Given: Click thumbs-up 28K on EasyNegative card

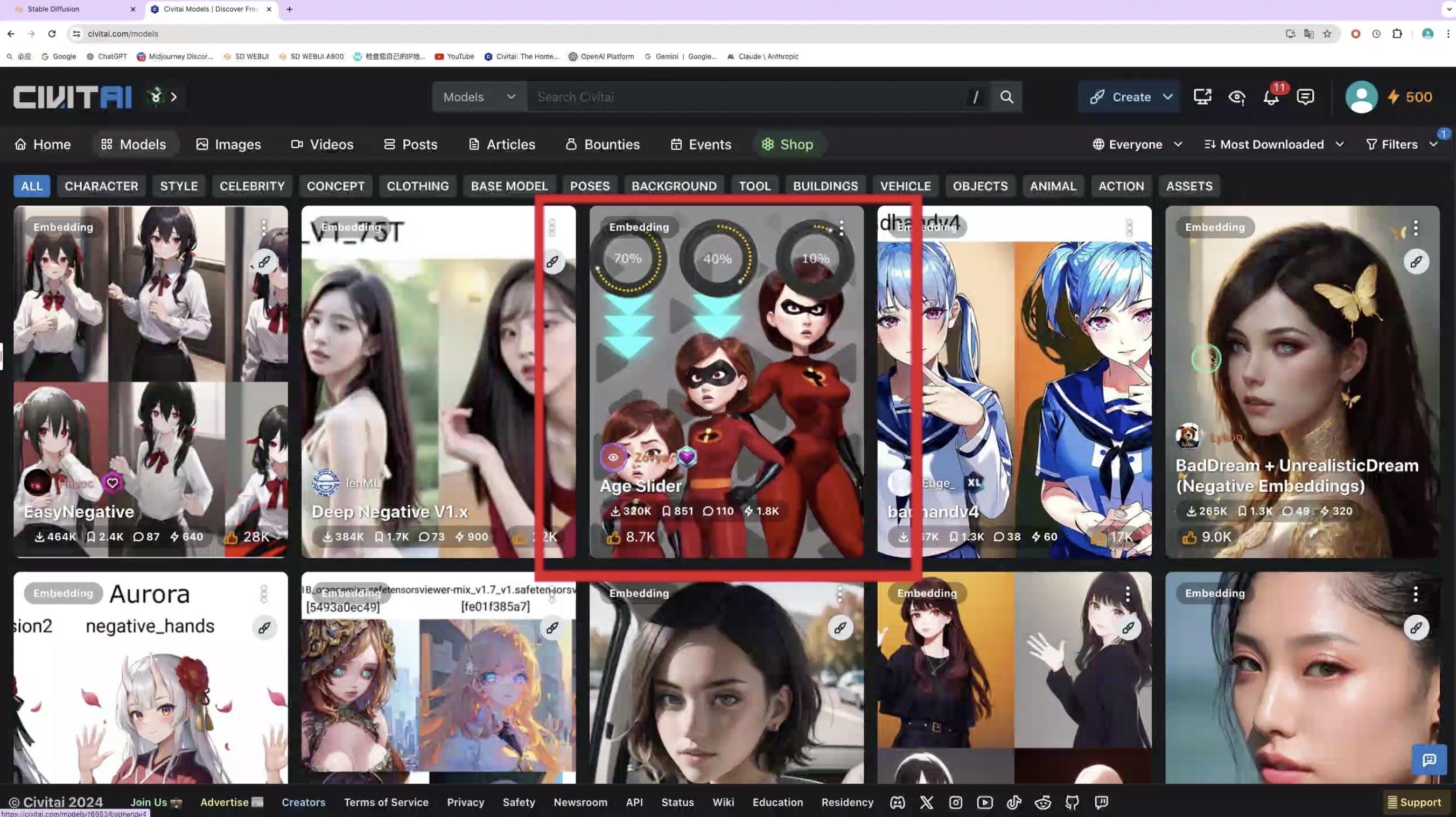Looking at the screenshot, I should pos(231,537).
